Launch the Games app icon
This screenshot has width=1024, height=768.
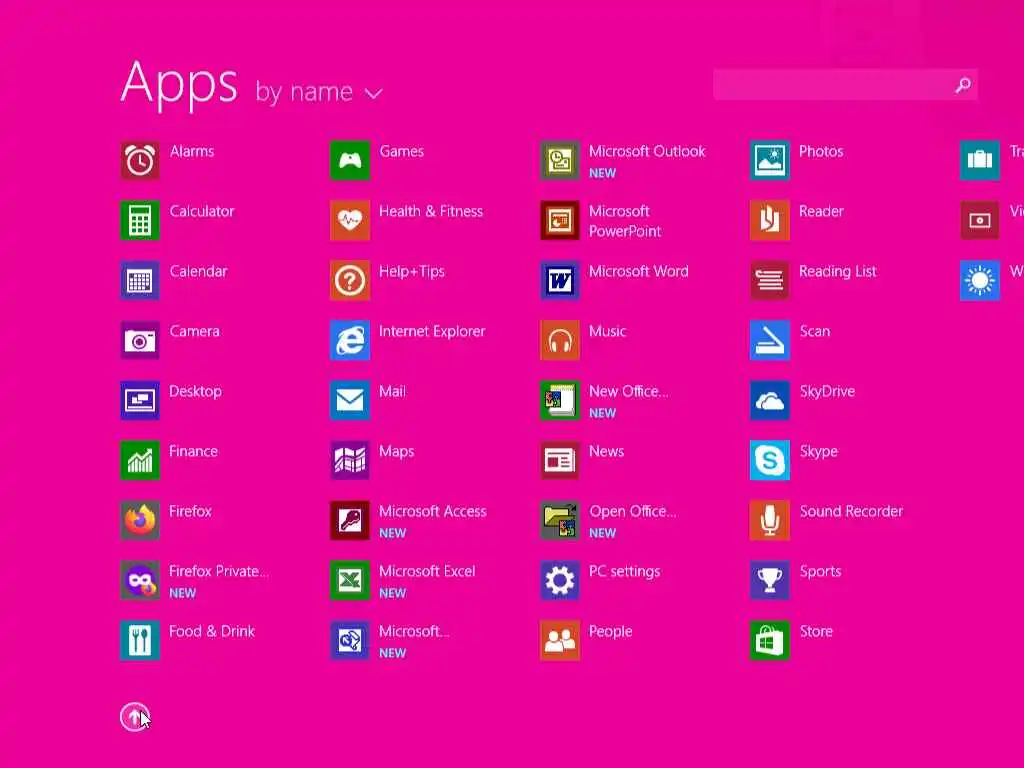pyautogui.click(x=350, y=160)
